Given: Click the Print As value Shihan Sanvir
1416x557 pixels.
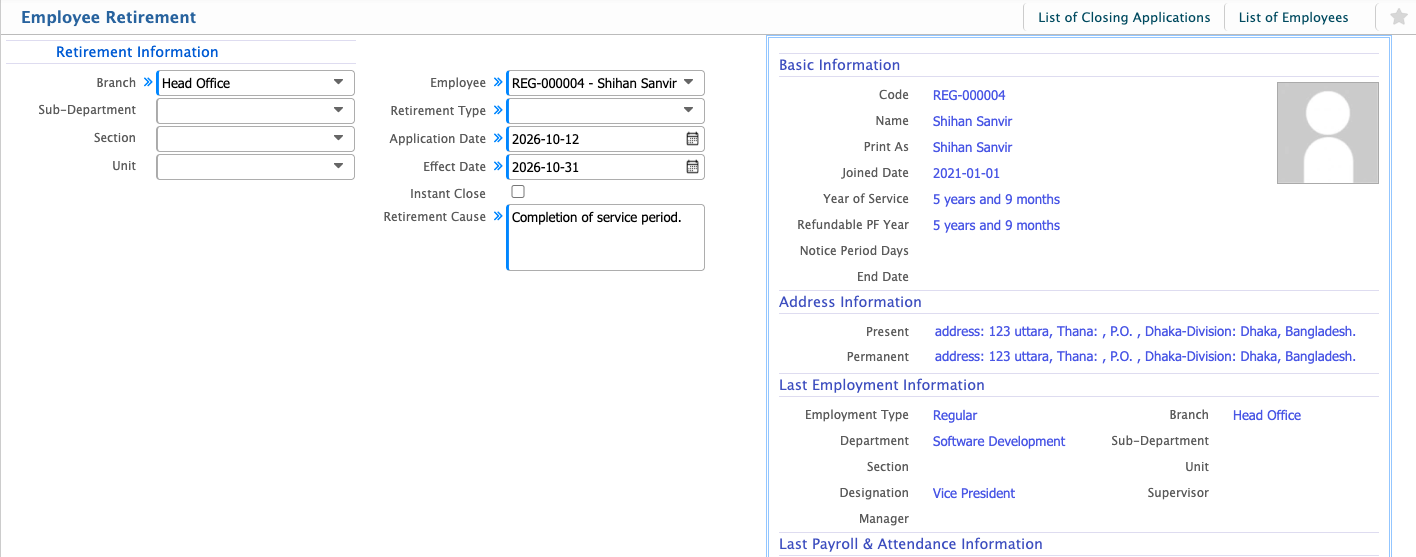Looking at the screenshot, I should point(973,147).
